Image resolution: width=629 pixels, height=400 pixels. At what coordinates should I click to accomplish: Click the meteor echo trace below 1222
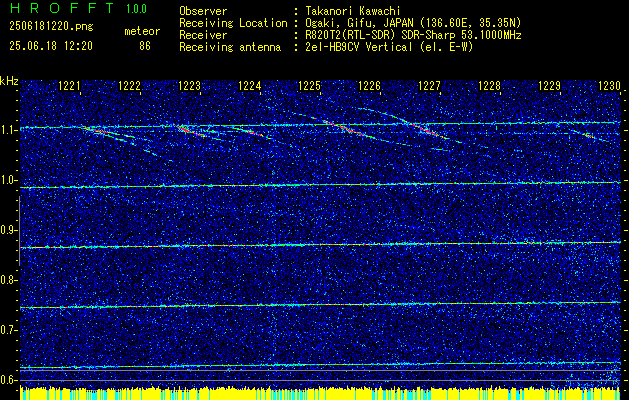tap(120, 140)
